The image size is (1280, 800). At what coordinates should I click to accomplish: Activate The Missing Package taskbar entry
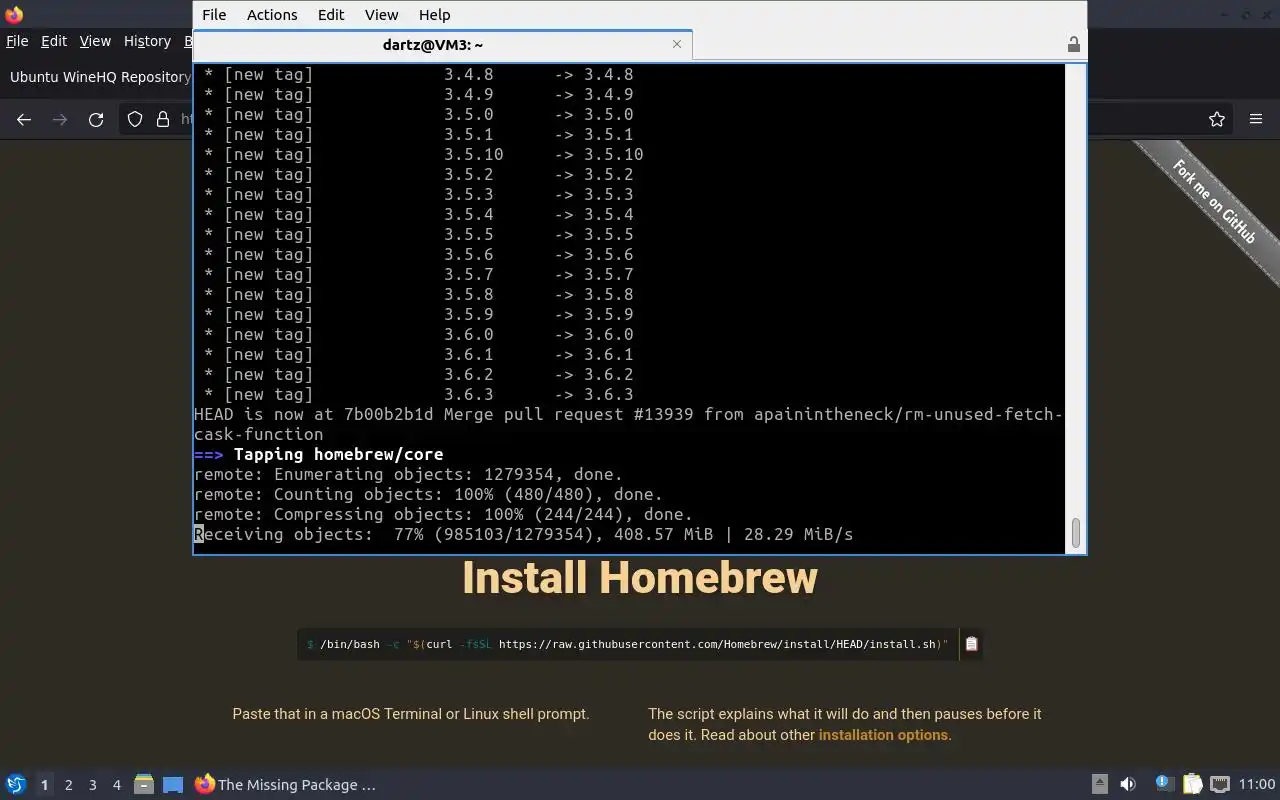(x=286, y=785)
